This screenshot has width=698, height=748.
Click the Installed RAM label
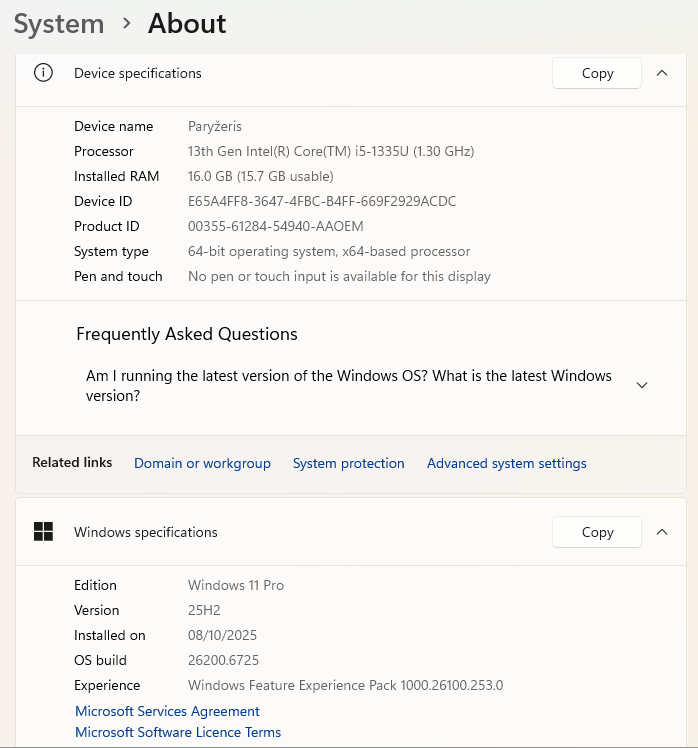tap(116, 177)
